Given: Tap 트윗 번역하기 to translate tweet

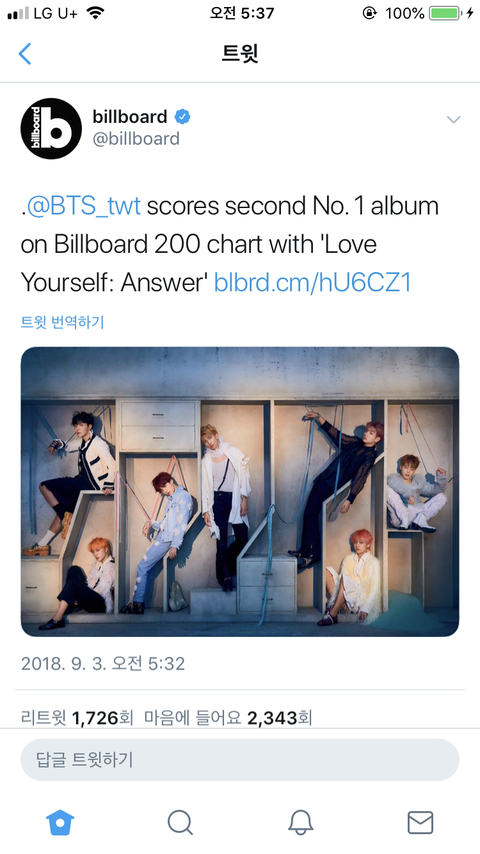Looking at the screenshot, I should point(62,322).
